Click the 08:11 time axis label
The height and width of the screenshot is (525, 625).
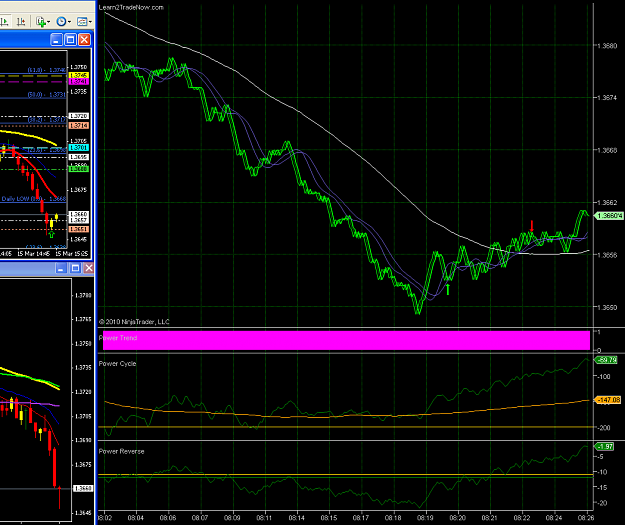264,518
